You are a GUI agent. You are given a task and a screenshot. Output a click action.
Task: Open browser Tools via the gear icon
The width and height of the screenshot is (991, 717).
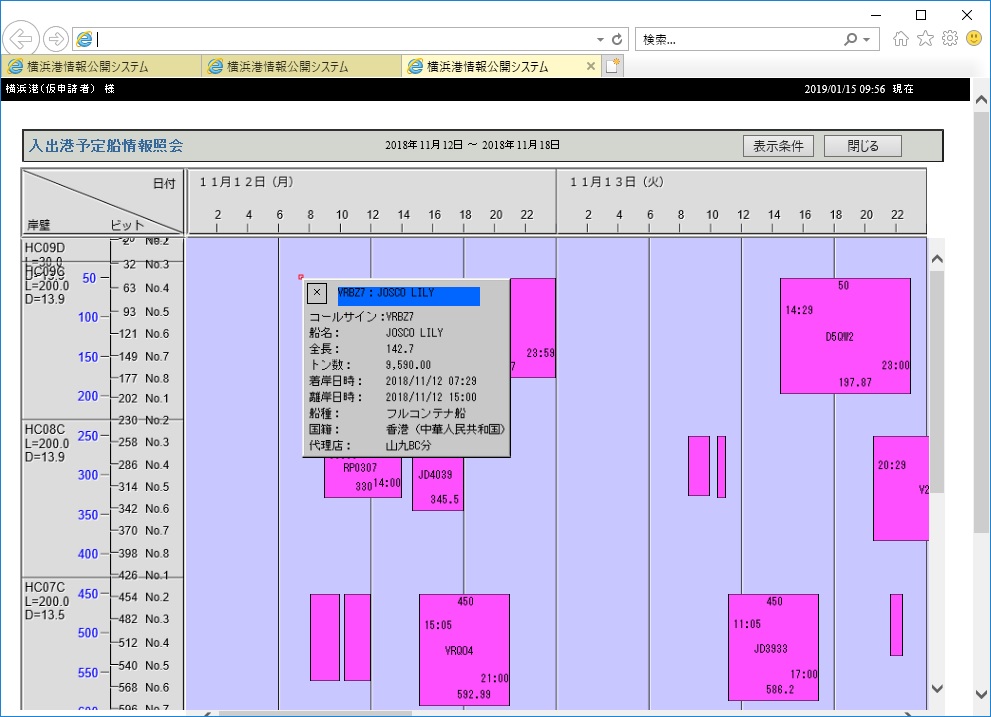pyautogui.click(x=950, y=39)
